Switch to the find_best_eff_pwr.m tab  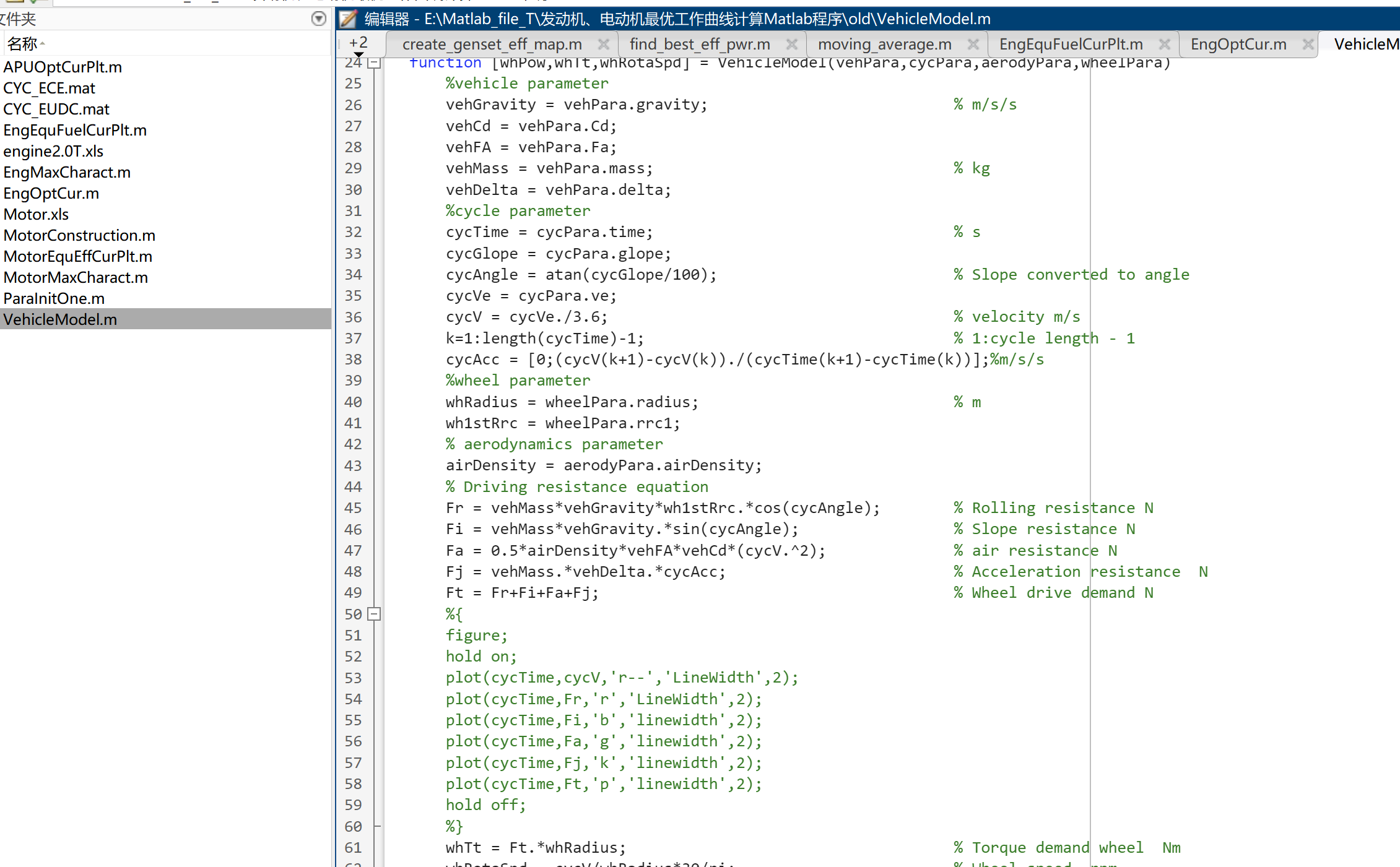700,44
